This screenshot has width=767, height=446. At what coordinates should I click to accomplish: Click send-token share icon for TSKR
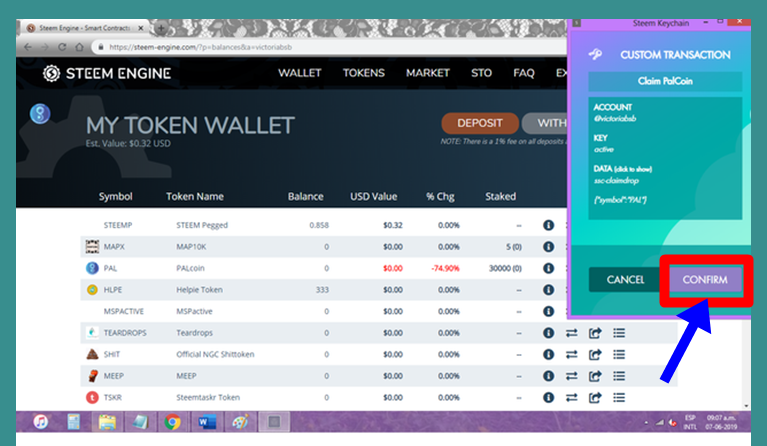pos(595,398)
